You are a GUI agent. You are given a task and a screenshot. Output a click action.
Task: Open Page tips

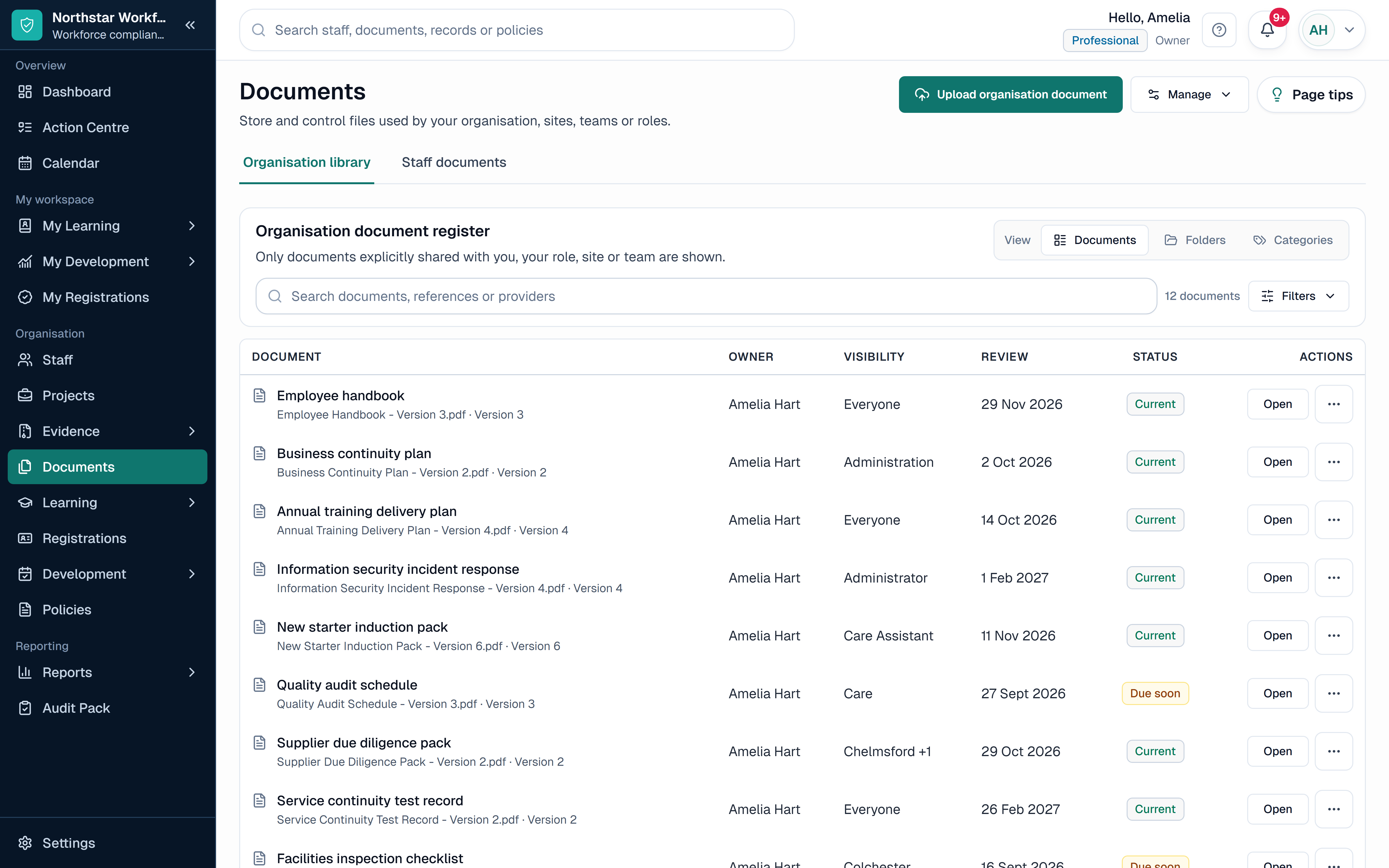point(1311,95)
